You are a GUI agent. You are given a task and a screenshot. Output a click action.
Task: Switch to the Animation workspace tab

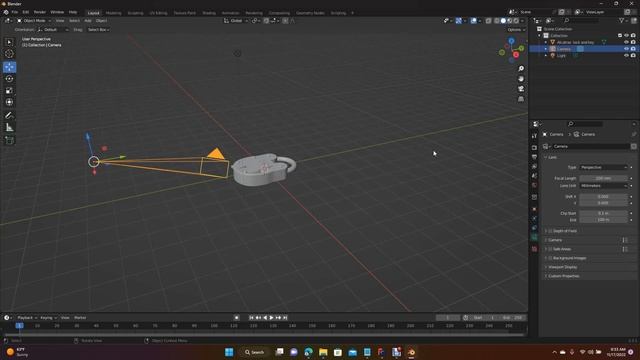tap(230, 13)
